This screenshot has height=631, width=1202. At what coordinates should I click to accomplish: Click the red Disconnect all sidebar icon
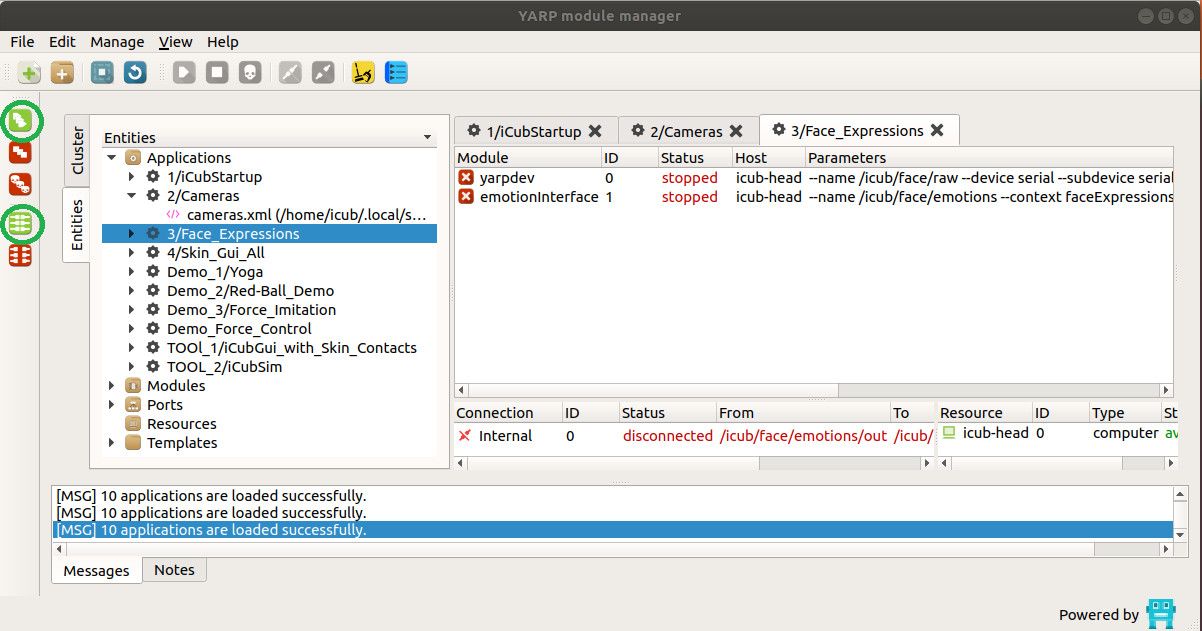(21, 256)
